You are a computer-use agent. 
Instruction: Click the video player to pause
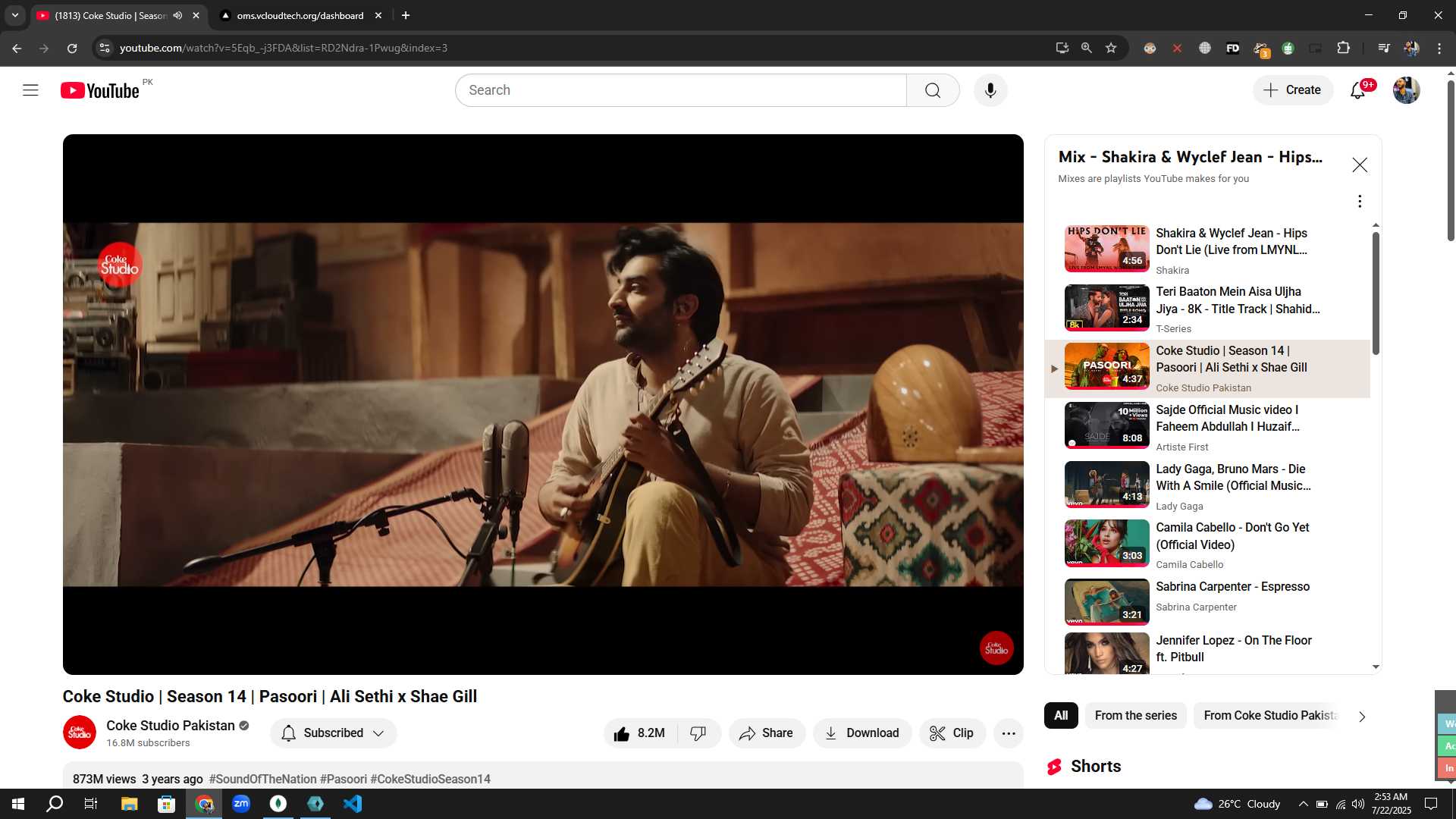pos(543,404)
